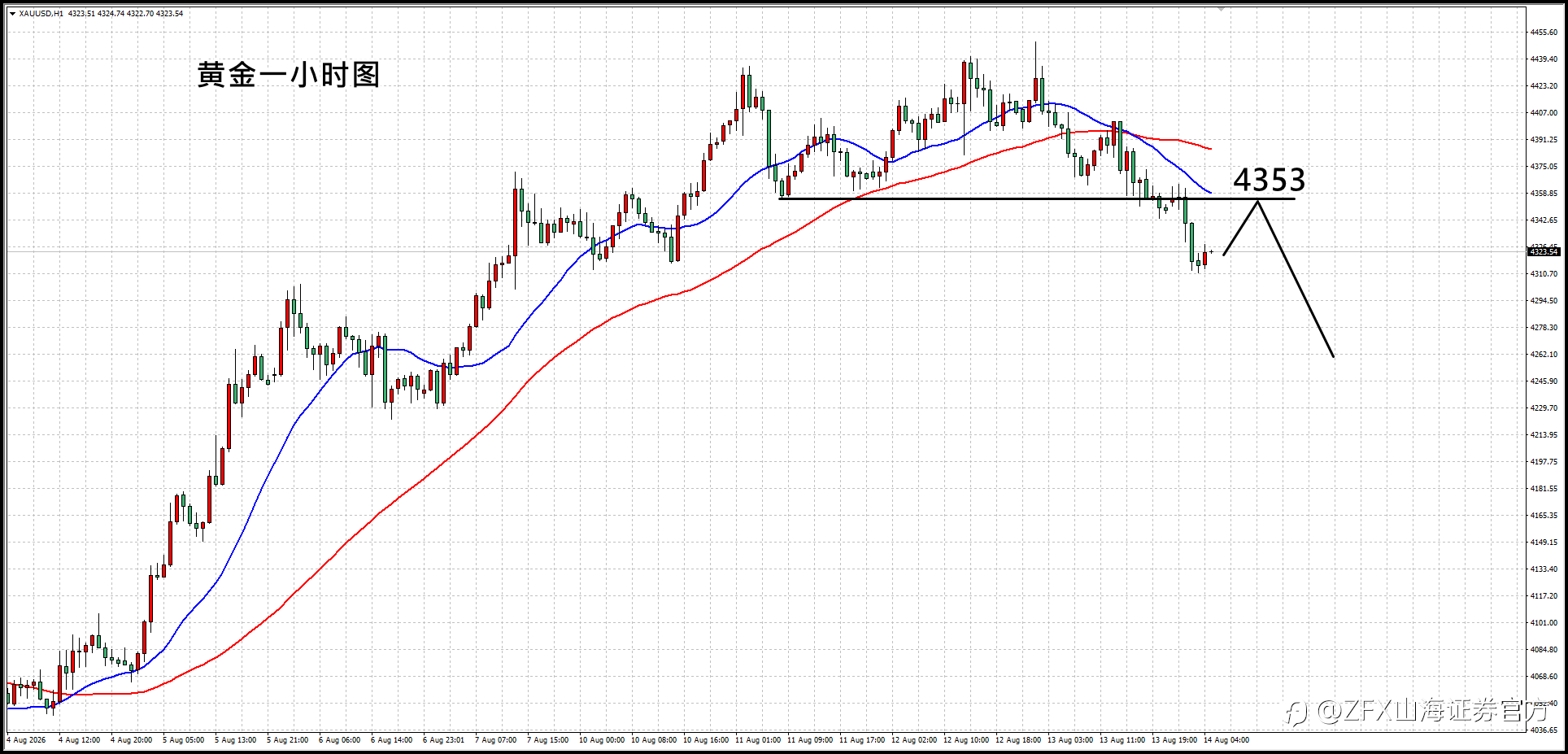Click the 6 Aug 14:00 time label

tap(392, 740)
